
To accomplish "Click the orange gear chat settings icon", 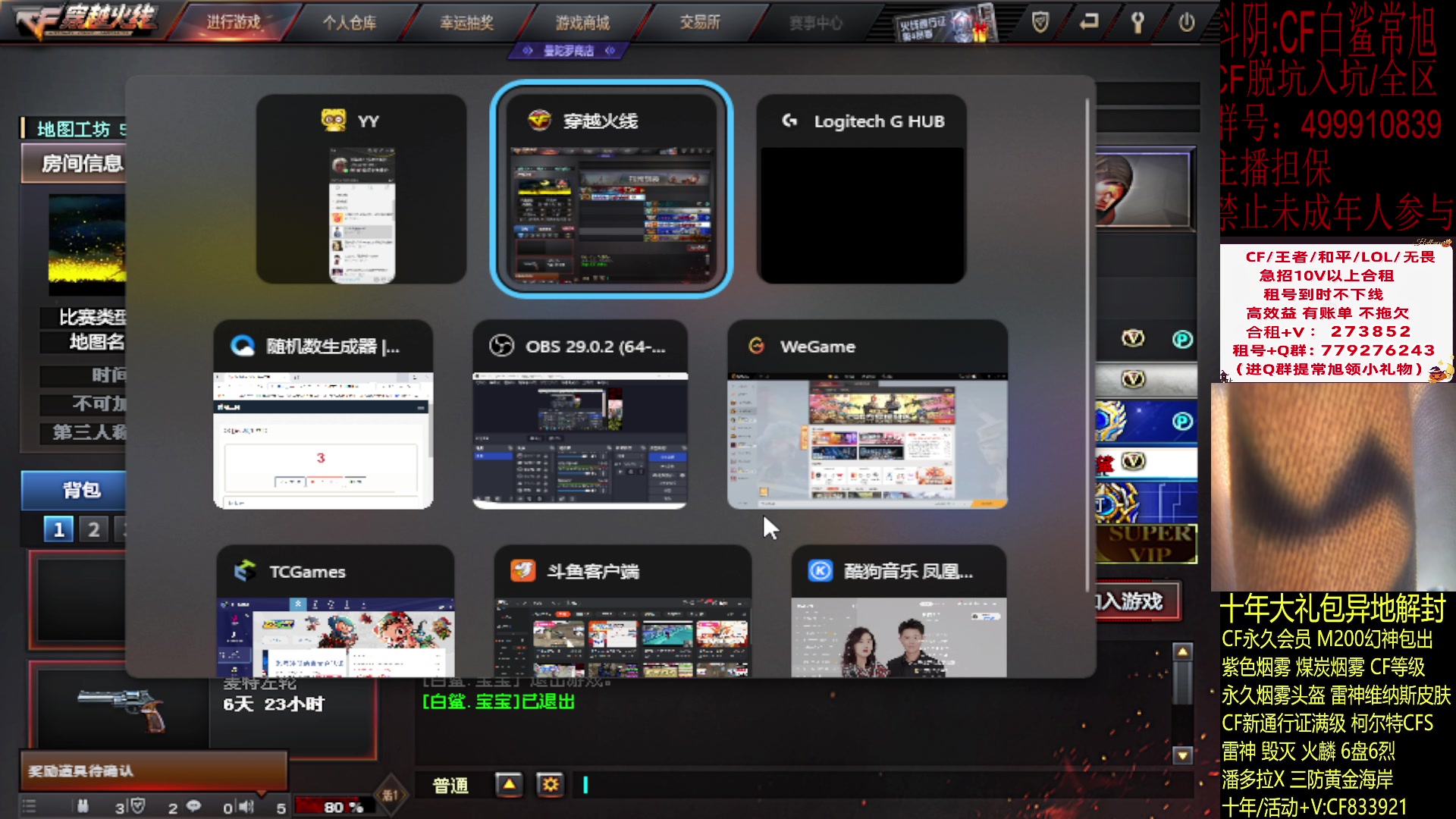I will point(551,785).
